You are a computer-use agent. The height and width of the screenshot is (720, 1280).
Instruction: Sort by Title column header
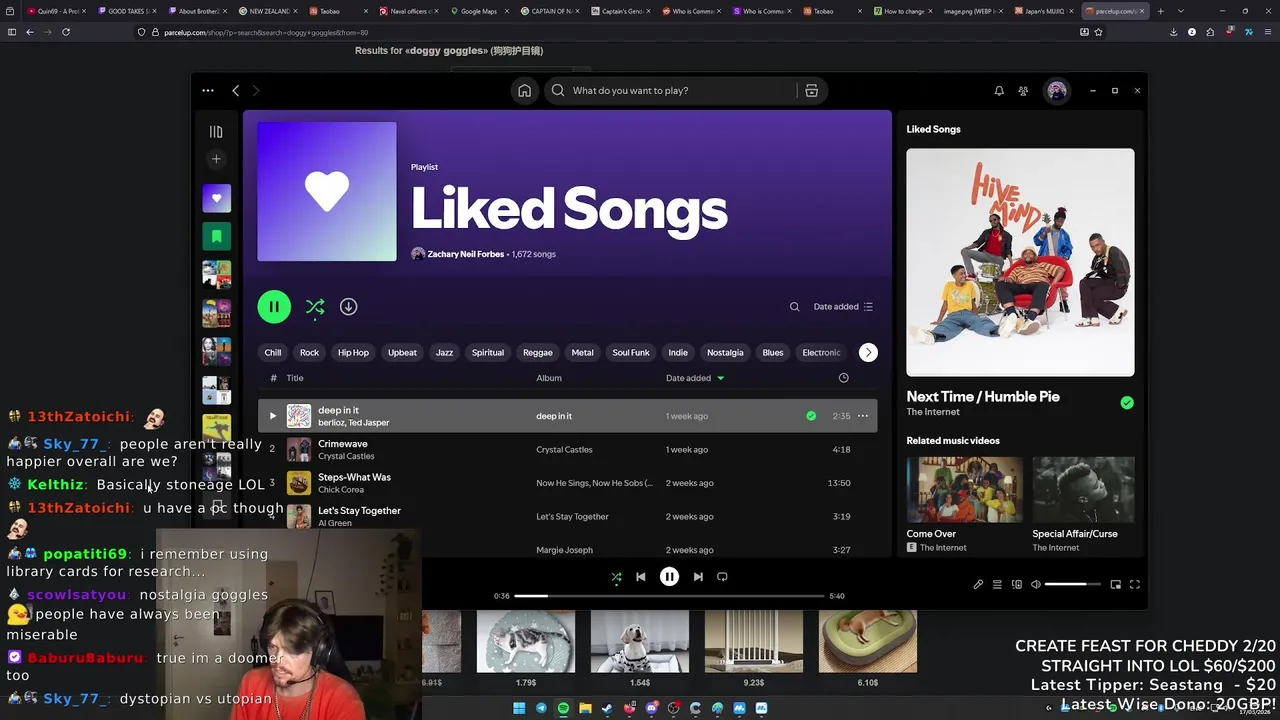(x=295, y=378)
